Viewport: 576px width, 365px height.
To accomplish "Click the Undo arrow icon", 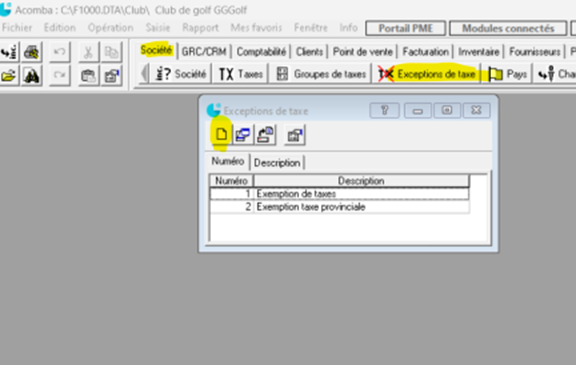I will tap(60, 53).
